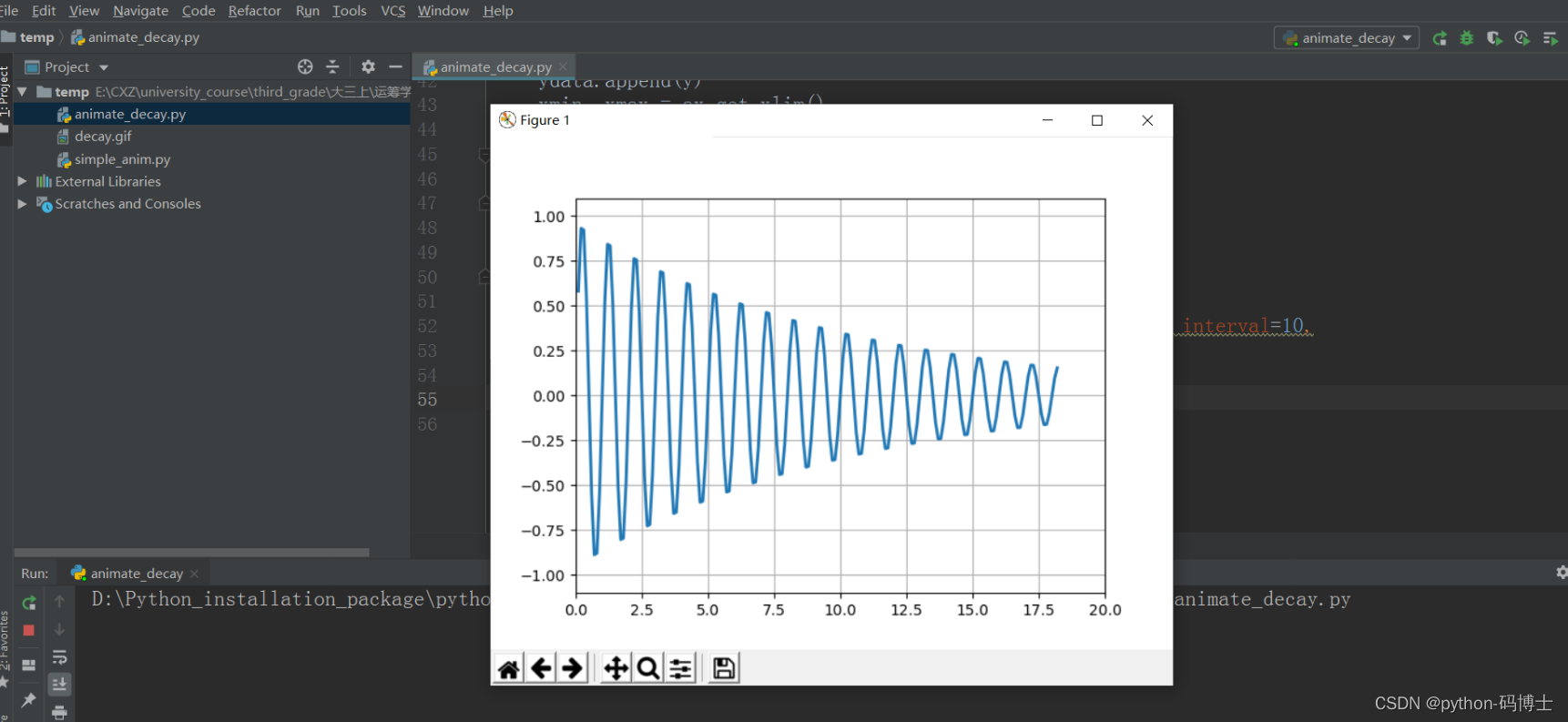Select animate_decay.py in the project tree
This screenshot has width=1568, height=722.
[130, 115]
